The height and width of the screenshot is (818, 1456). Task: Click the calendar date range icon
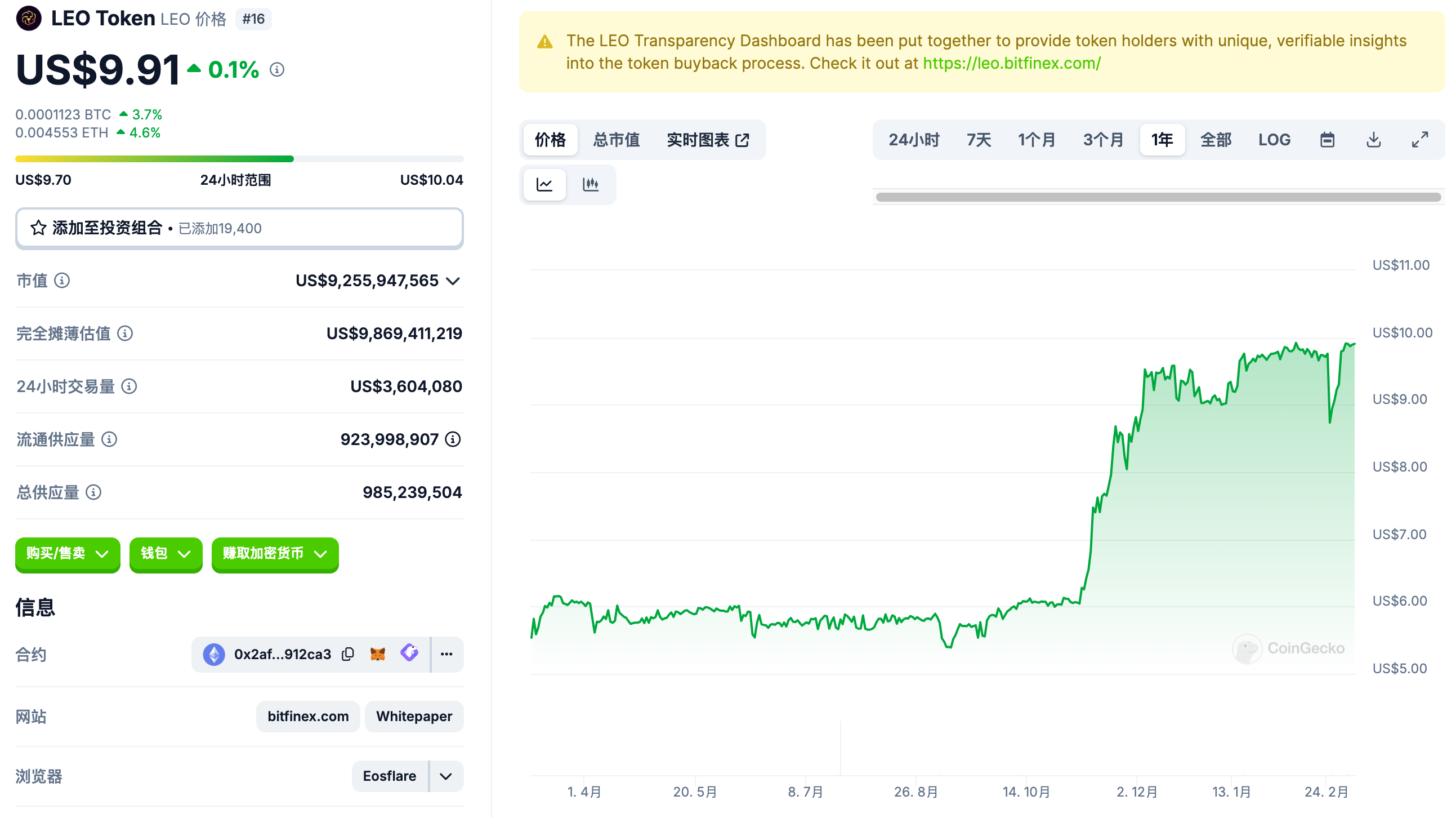tap(1327, 140)
